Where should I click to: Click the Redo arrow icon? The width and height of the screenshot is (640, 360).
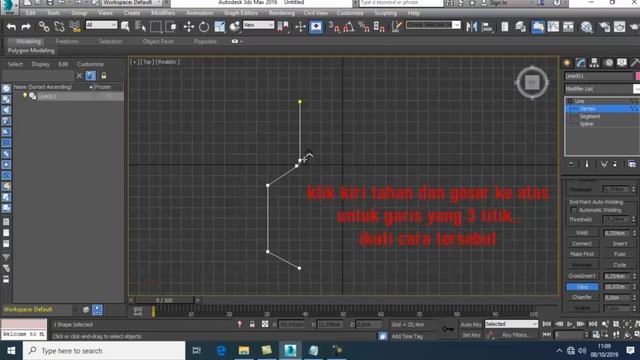click(x=26, y=27)
